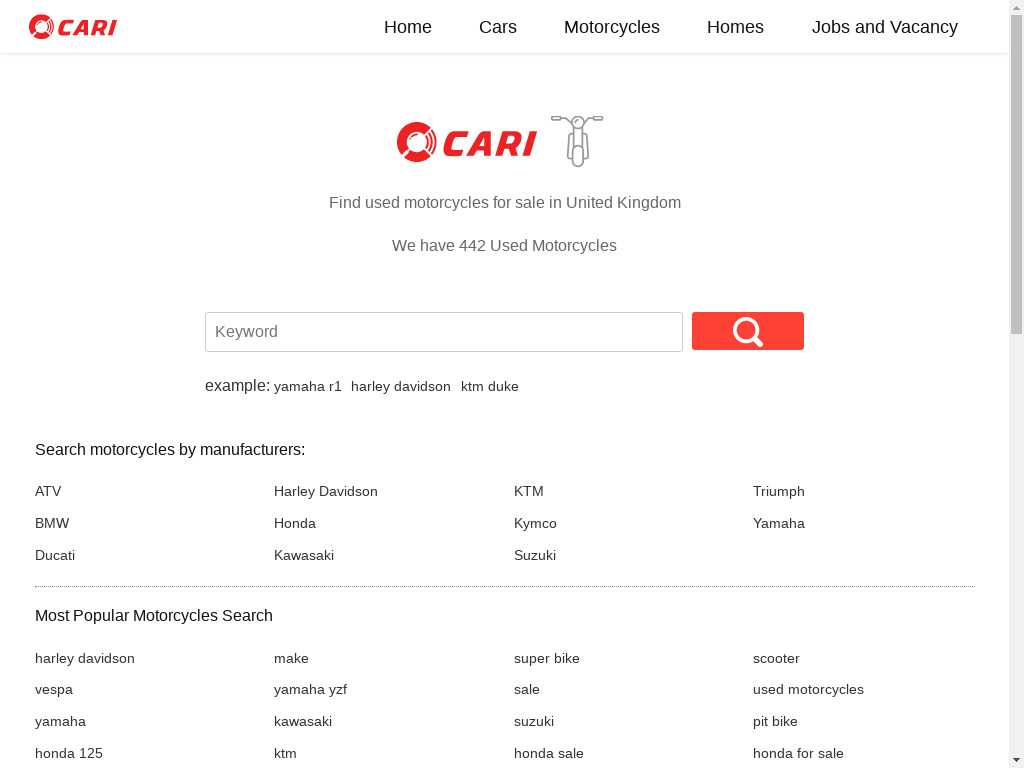Viewport: 1024px width, 768px height.
Task: Focus the Keyword search field
Action: click(444, 332)
